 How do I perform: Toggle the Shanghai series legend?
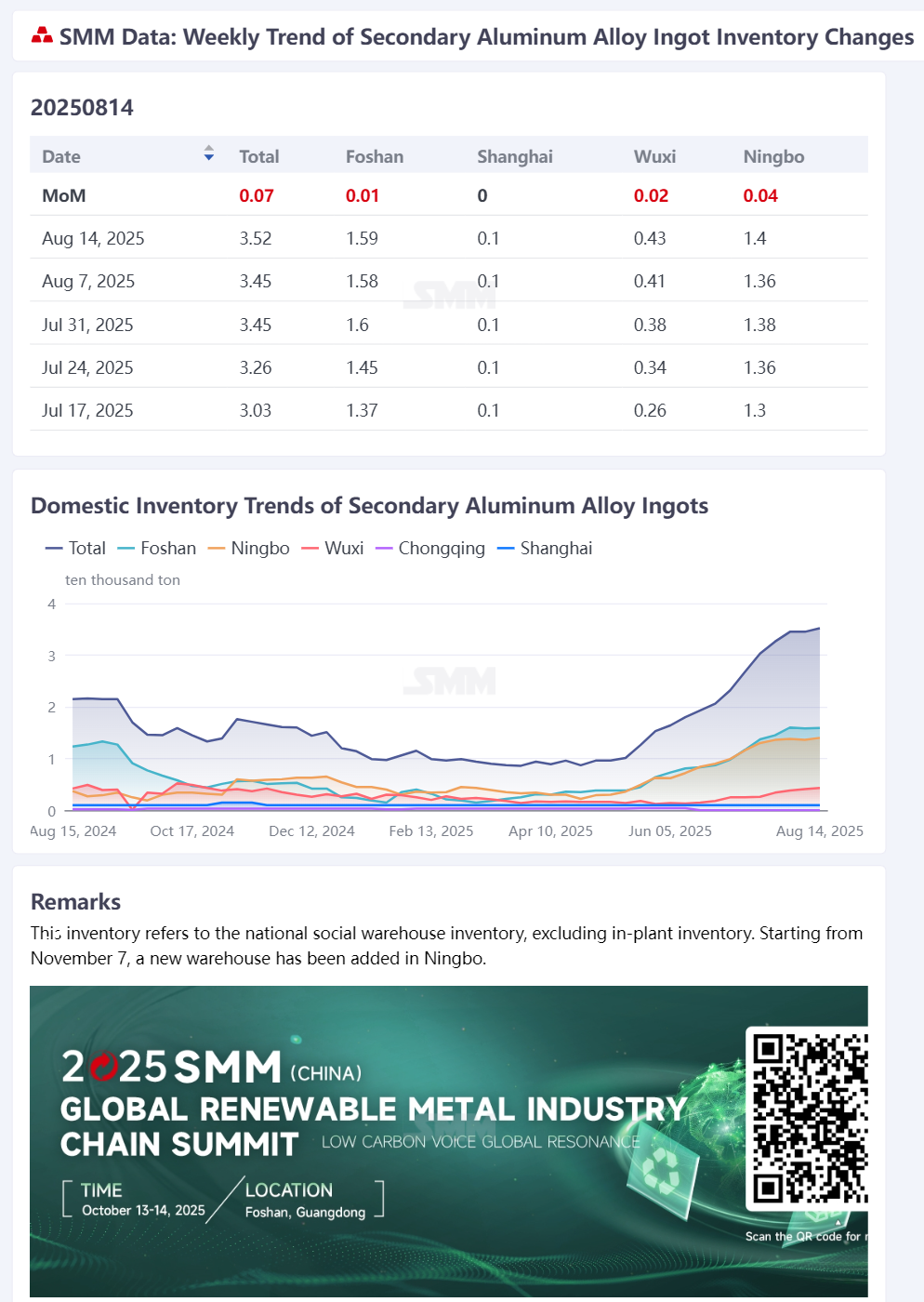(x=544, y=548)
